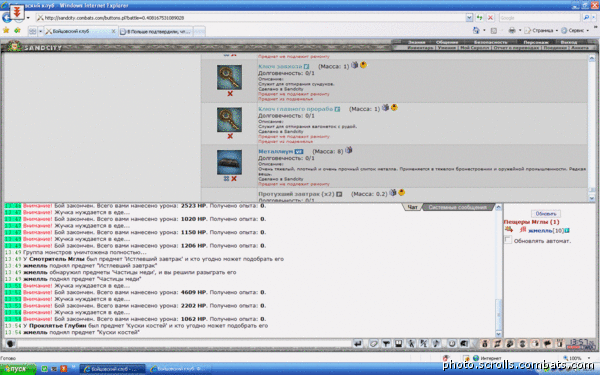This screenshot has height=375, width=600.
Task: Open the жмелль player link in user list
Action: [540, 230]
